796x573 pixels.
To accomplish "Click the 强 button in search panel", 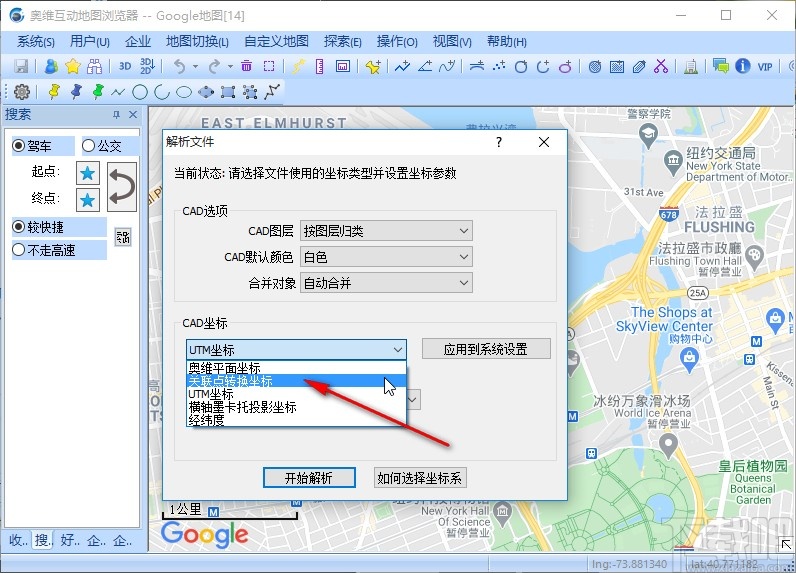I will click(123, 237).
